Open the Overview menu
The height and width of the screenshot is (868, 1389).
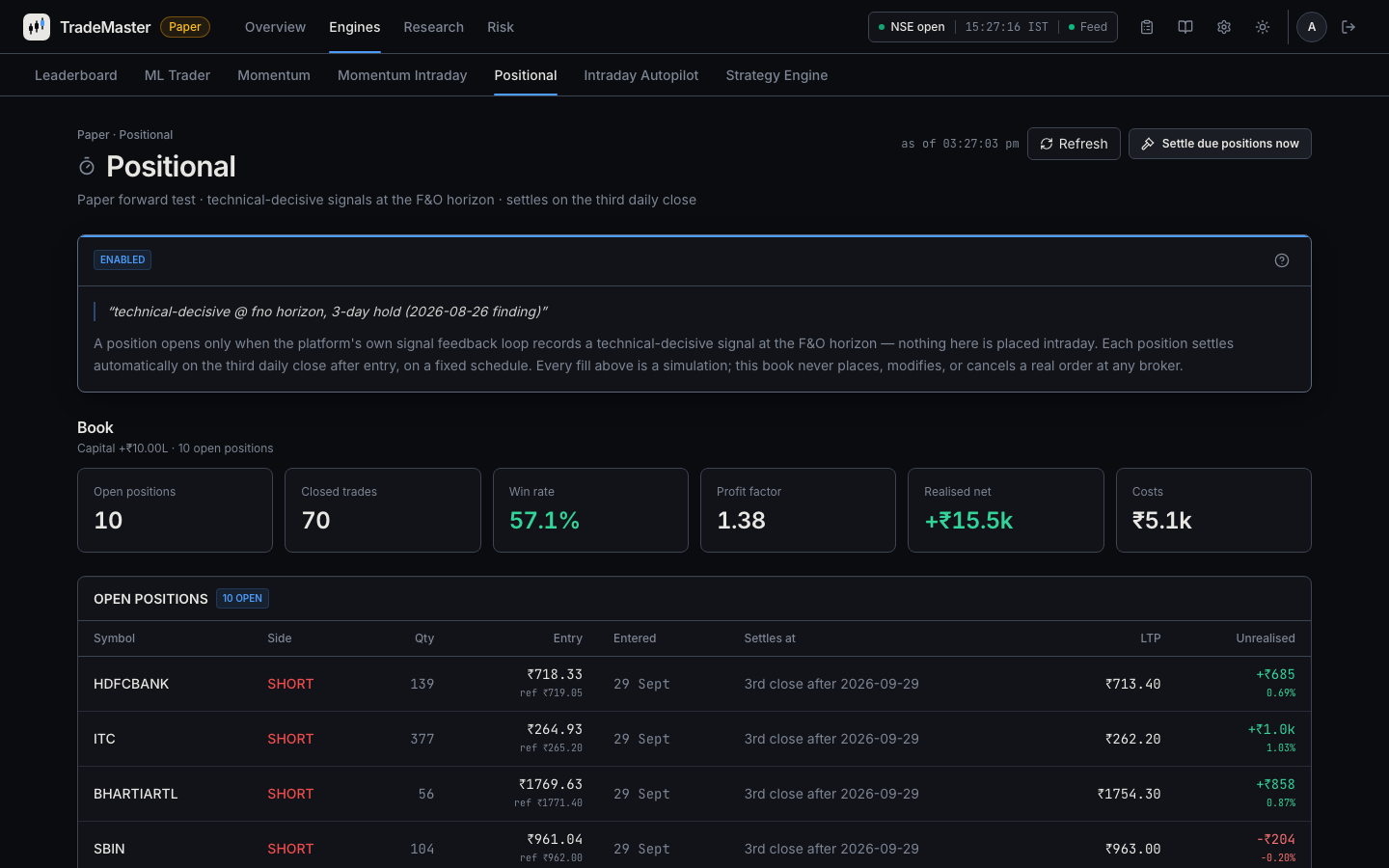tap(275, 27)
